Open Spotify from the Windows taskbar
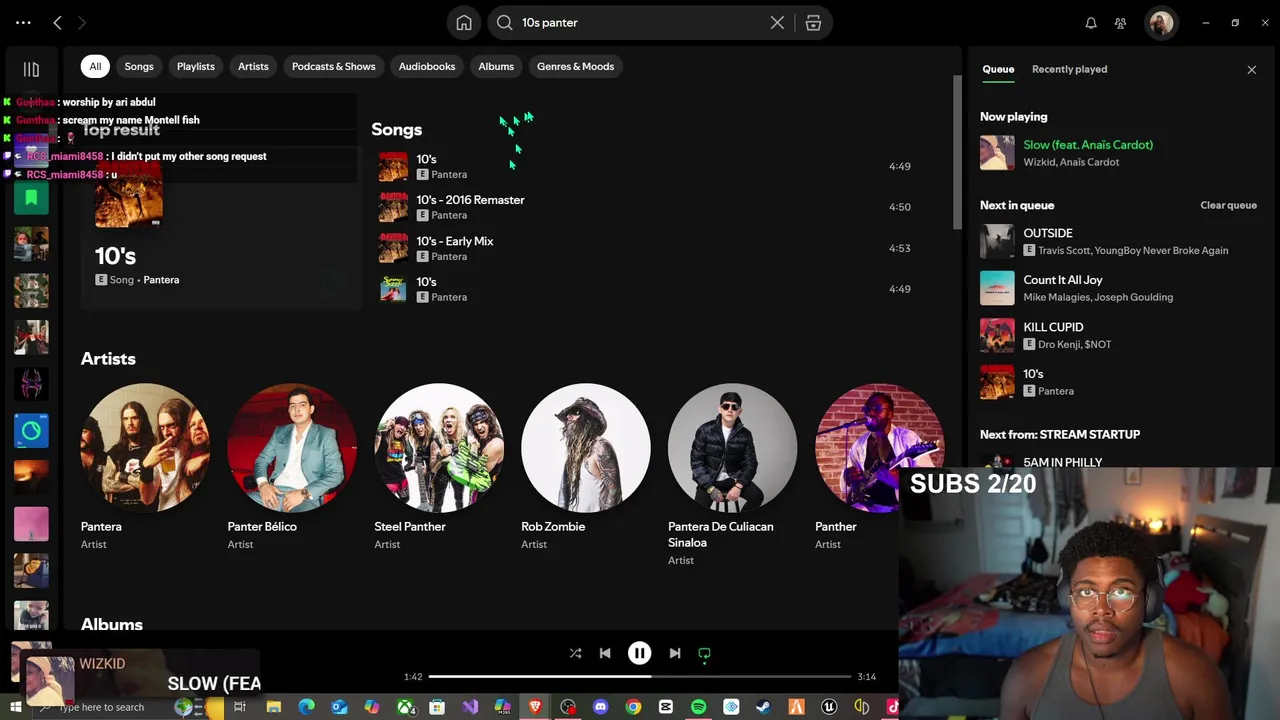 pyautogui.click(x=698, y=707)
